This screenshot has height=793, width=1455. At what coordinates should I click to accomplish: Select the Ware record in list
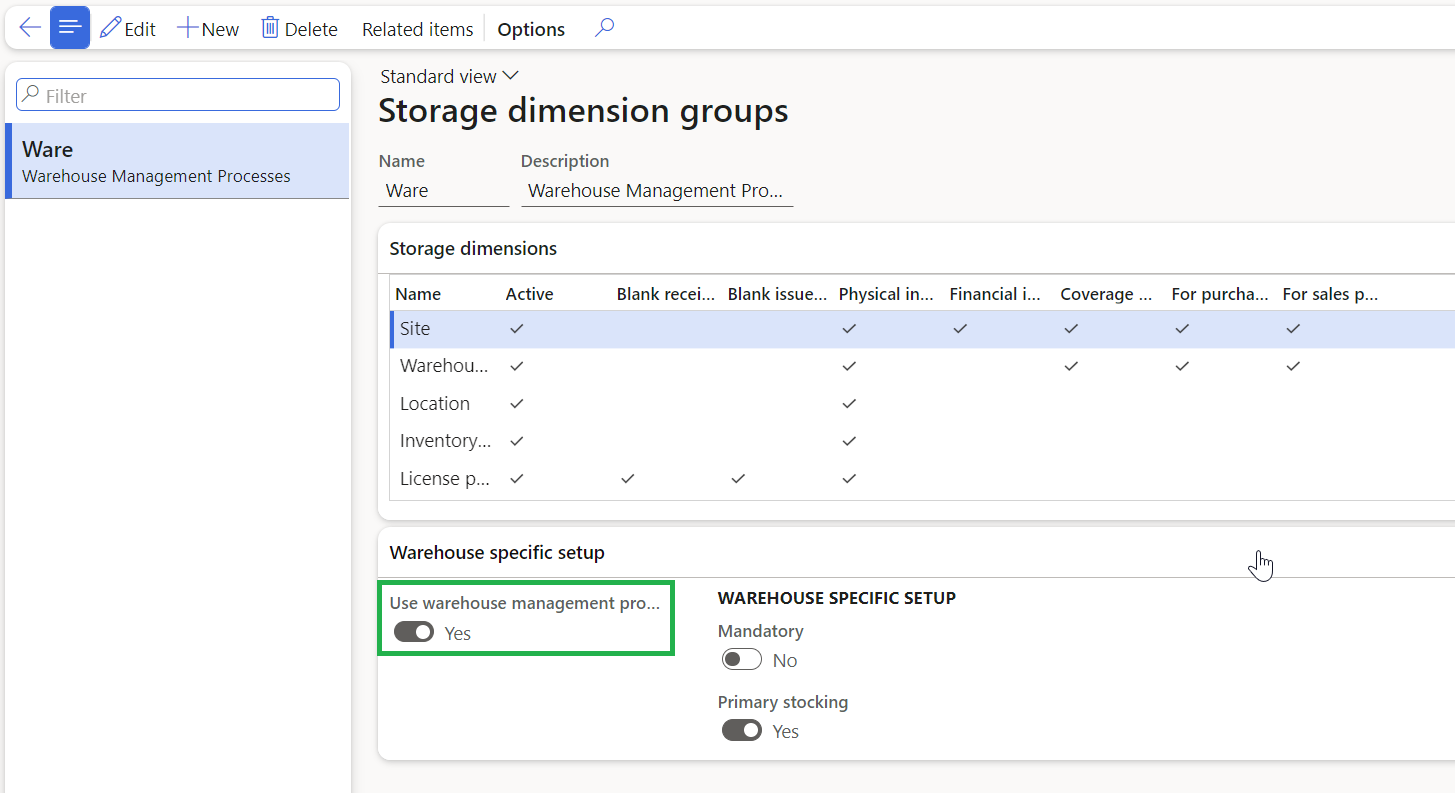coord(177,161)
